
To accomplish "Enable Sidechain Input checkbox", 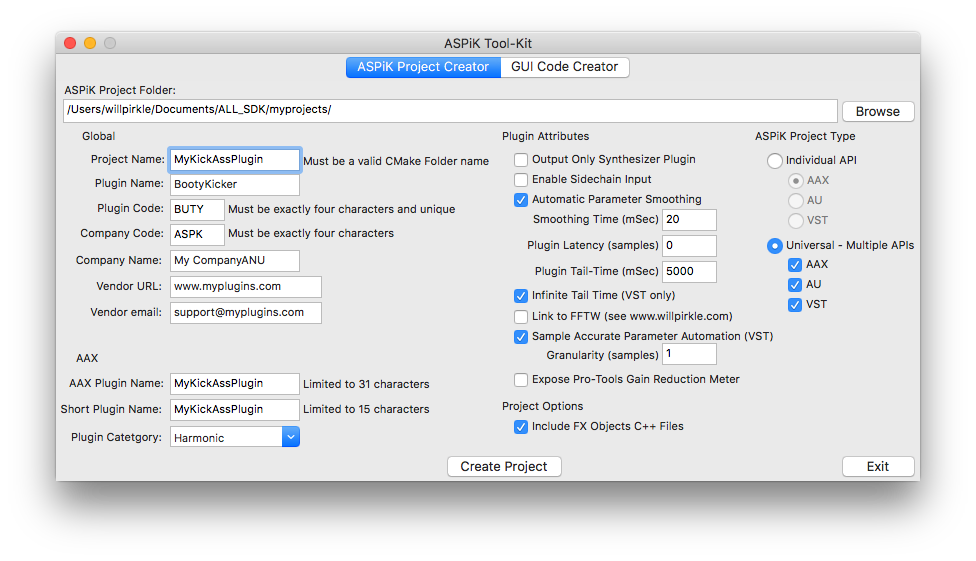I will tap(521, 180).
